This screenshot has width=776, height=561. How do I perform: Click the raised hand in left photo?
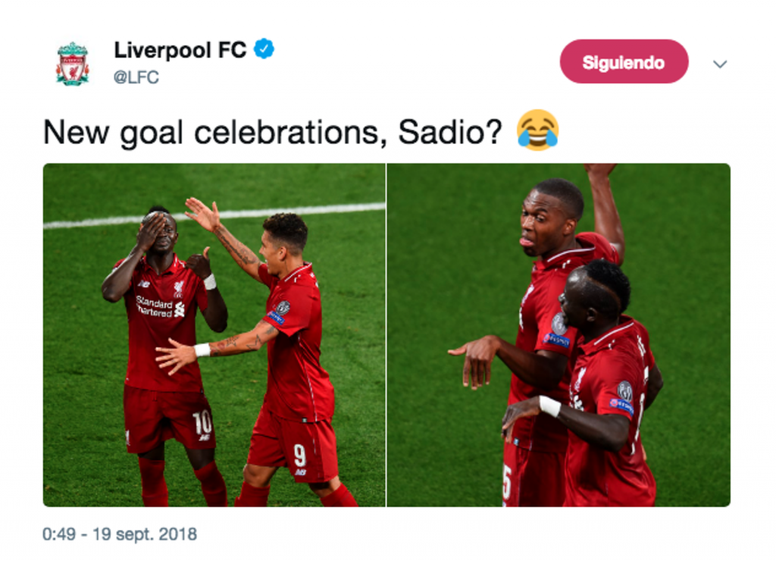click(202, 214)
